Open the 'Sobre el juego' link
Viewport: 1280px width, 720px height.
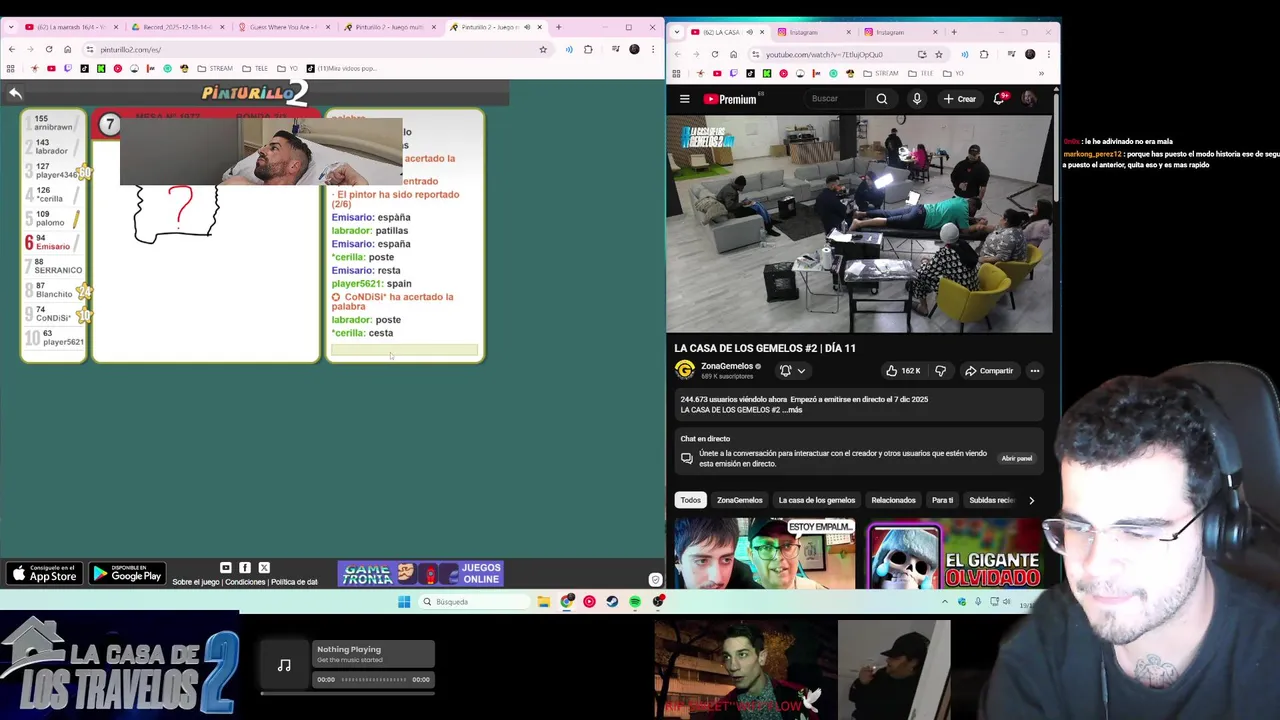(x=196, y=582)
